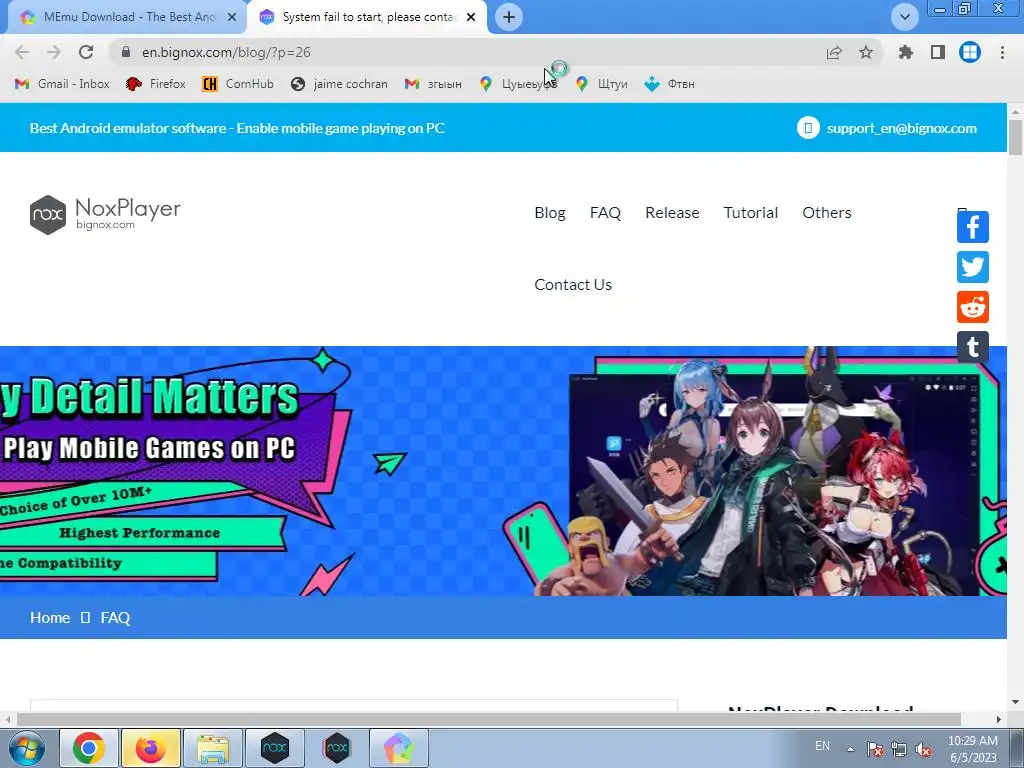Viewport: 1024px width, 768px height.
Task: Open the ComHub bookmark
Action: [238, 84]
